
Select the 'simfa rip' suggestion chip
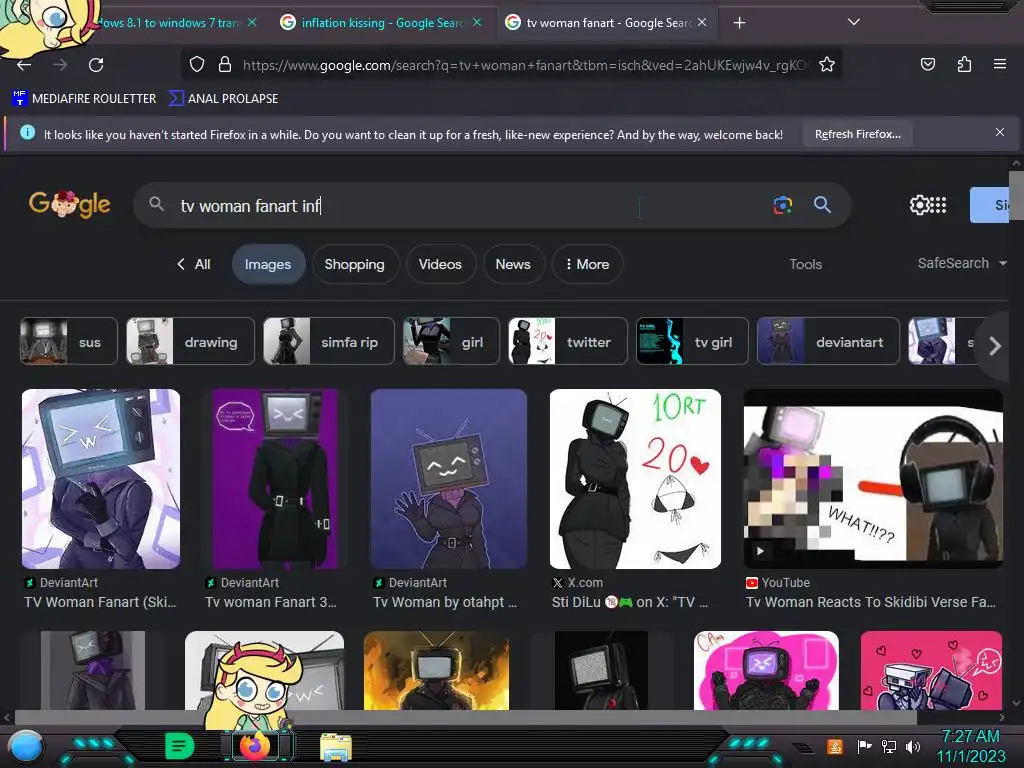[328, 341]
